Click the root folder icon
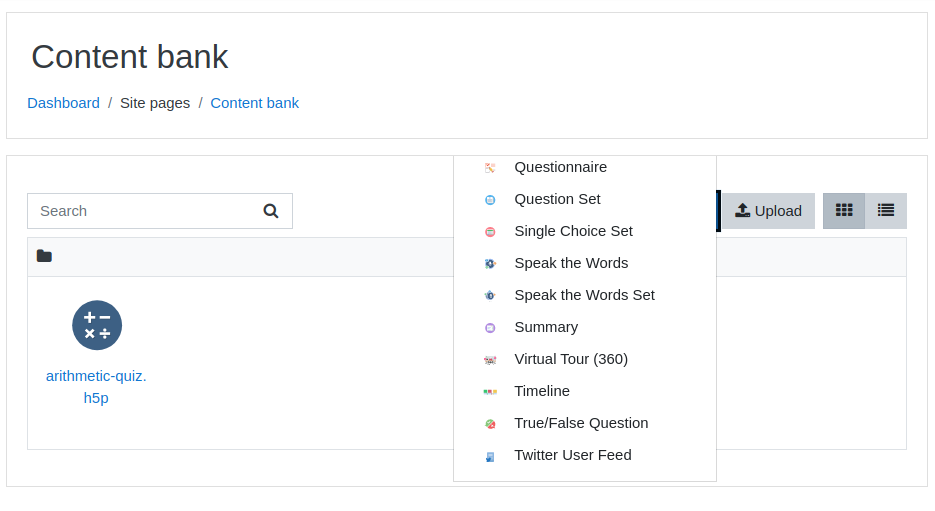Viewport: 935px width, 511px height. (x=44, y=256)
